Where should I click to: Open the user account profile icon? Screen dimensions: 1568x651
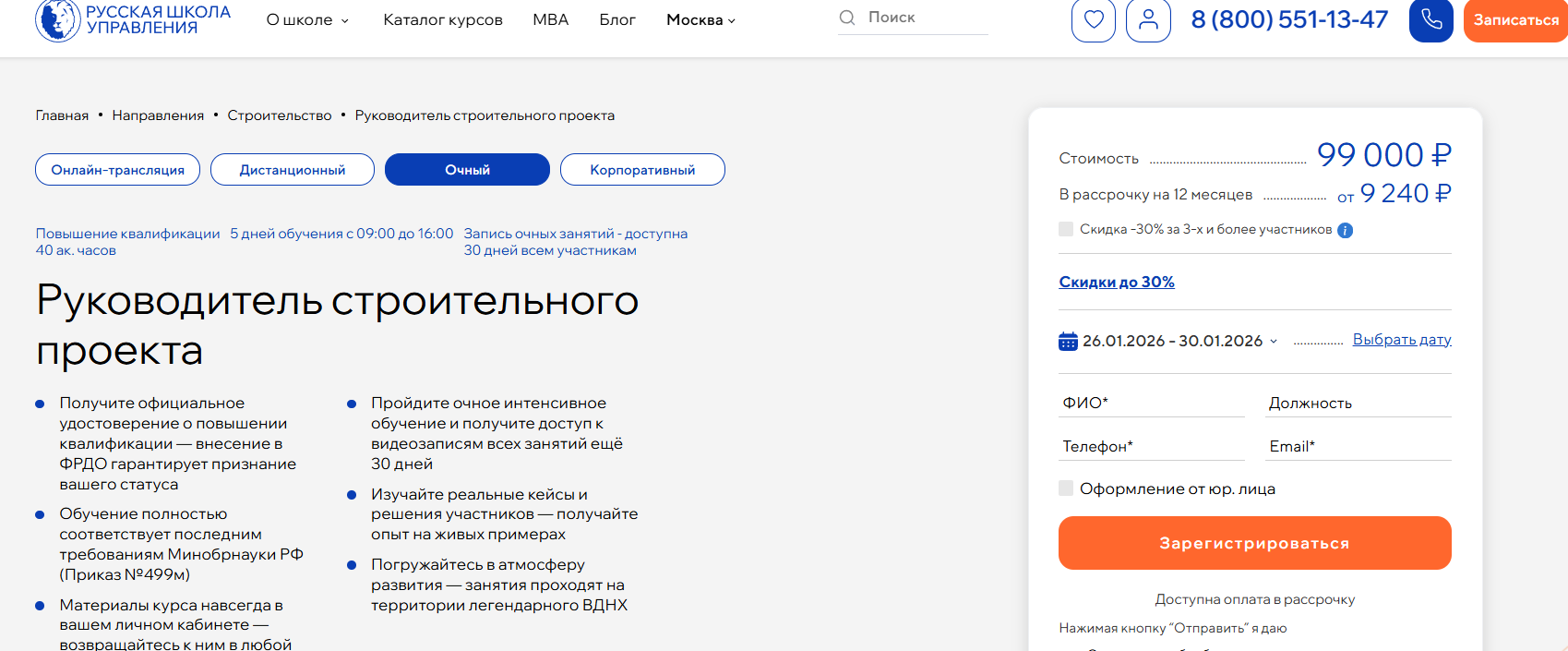(x=1148, y=20)
